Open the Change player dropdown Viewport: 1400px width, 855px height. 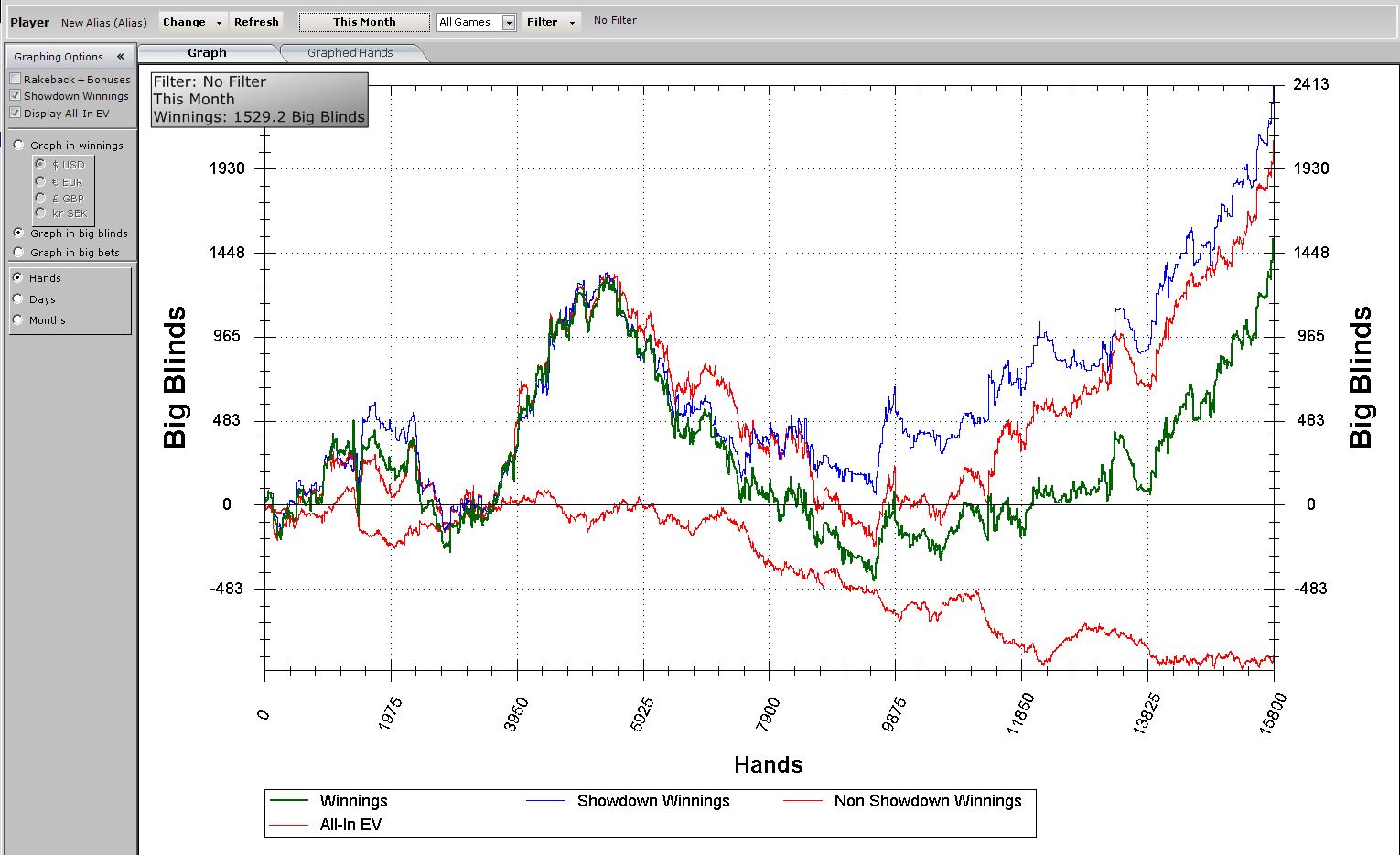[x=193, y=22]
